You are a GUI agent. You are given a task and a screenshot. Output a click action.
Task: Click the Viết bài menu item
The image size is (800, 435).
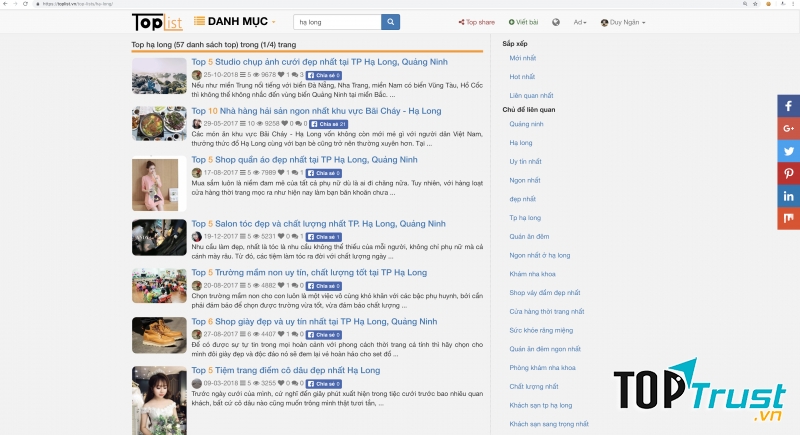coord(523,22)
